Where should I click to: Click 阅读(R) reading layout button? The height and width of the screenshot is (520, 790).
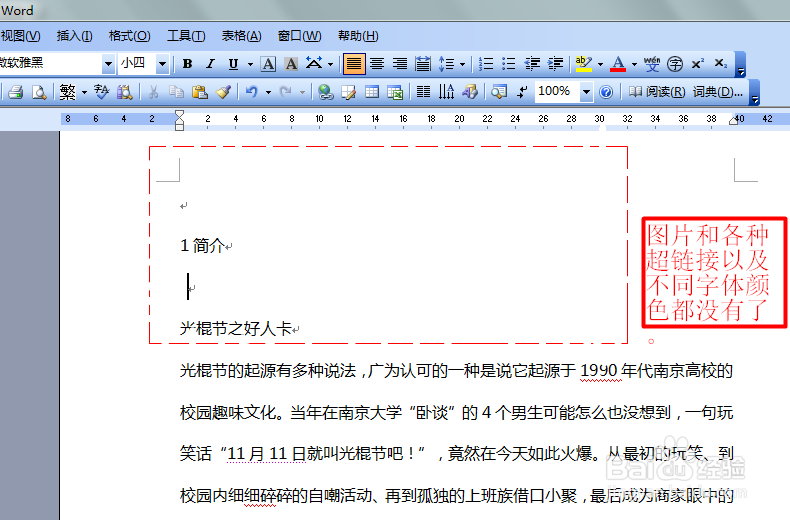pyautogui.click(x=657, y=92)
